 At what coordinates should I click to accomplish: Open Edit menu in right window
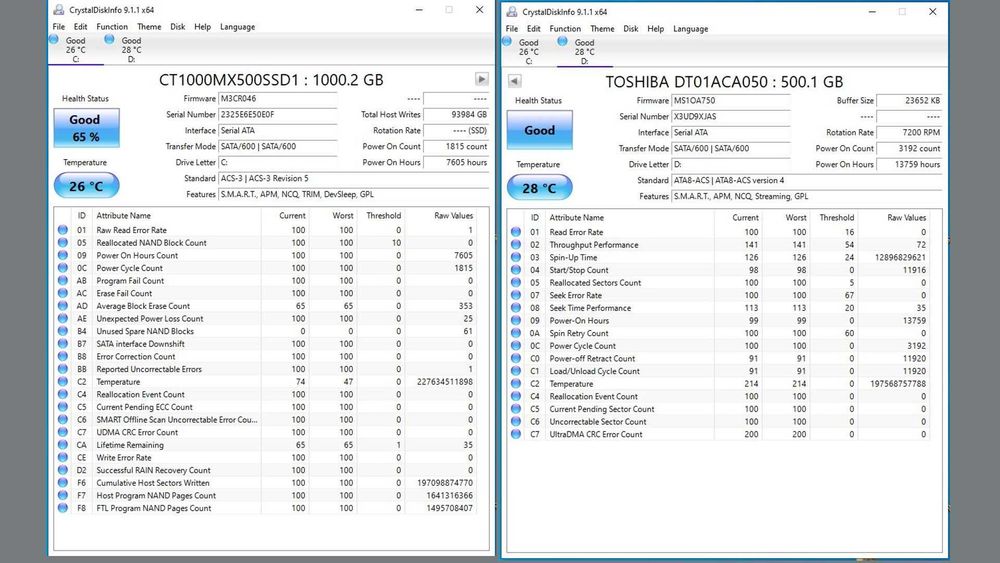coord(534,29)
